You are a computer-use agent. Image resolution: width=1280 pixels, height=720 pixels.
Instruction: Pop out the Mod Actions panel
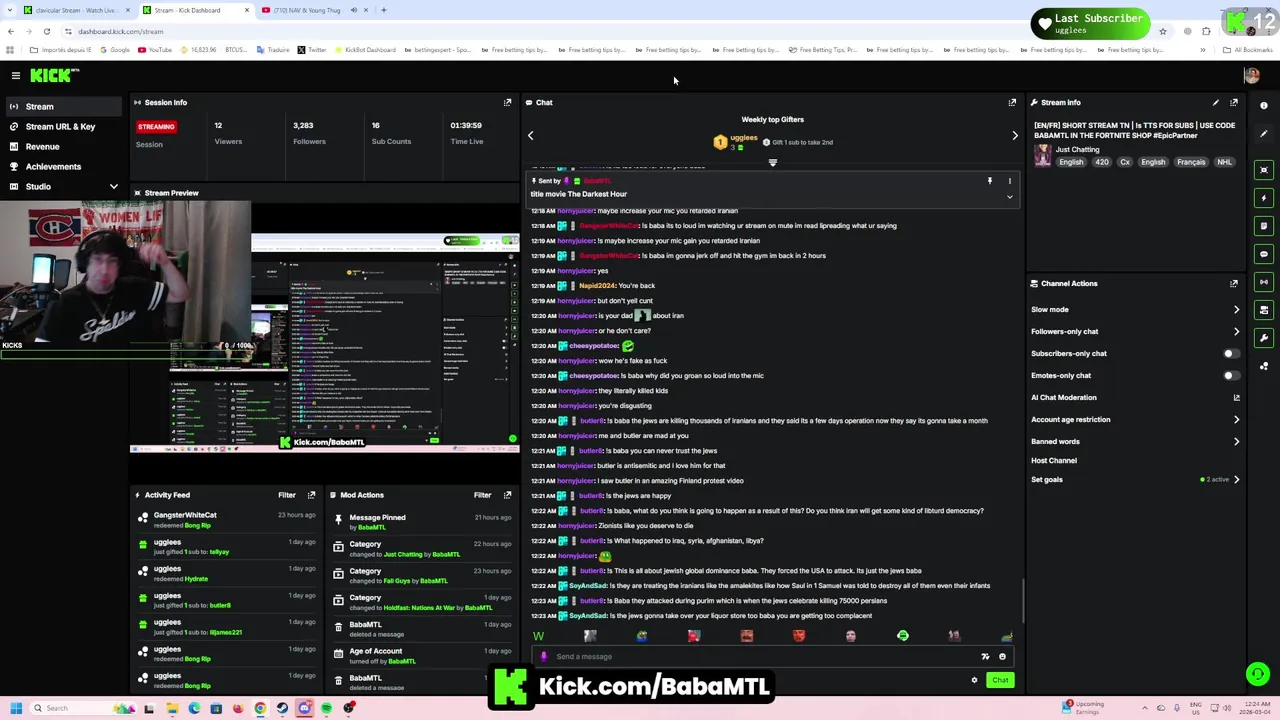coord(507,495)
